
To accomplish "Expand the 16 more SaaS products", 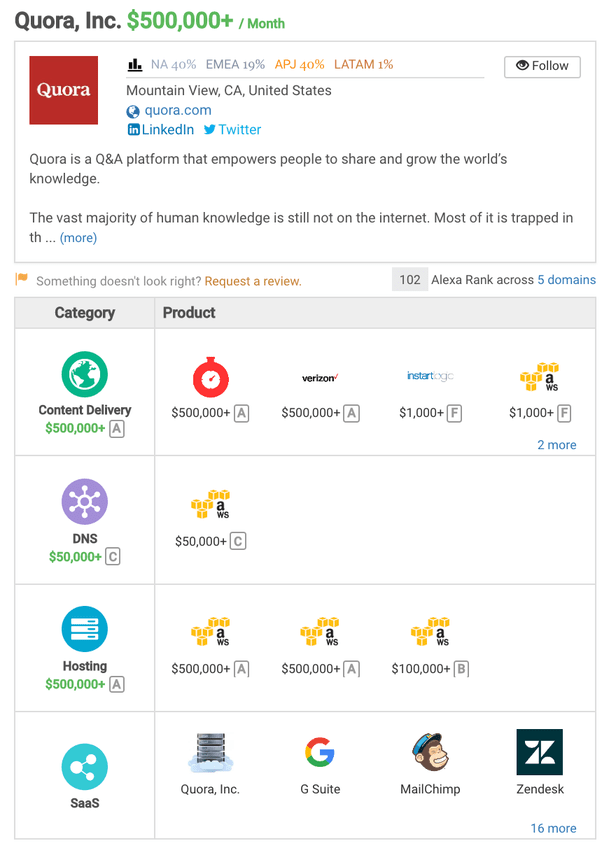I will [553, 828].
